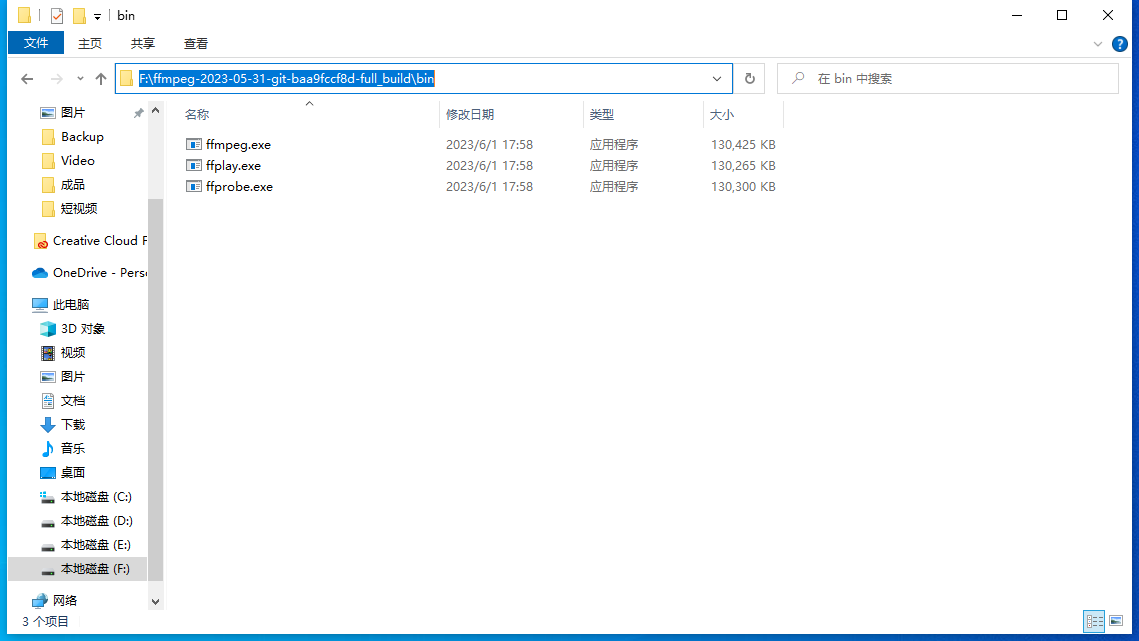Click the Help question mark icon
The height and width of the screenshot is (641, 1139).
coord(1120,43)
